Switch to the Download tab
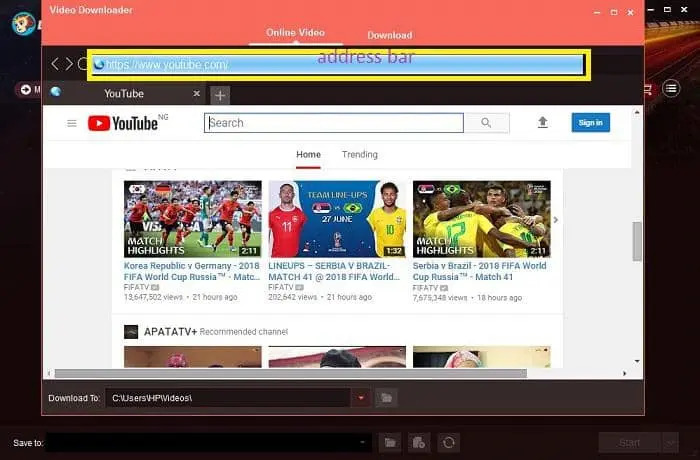 (x=389, y=35)
